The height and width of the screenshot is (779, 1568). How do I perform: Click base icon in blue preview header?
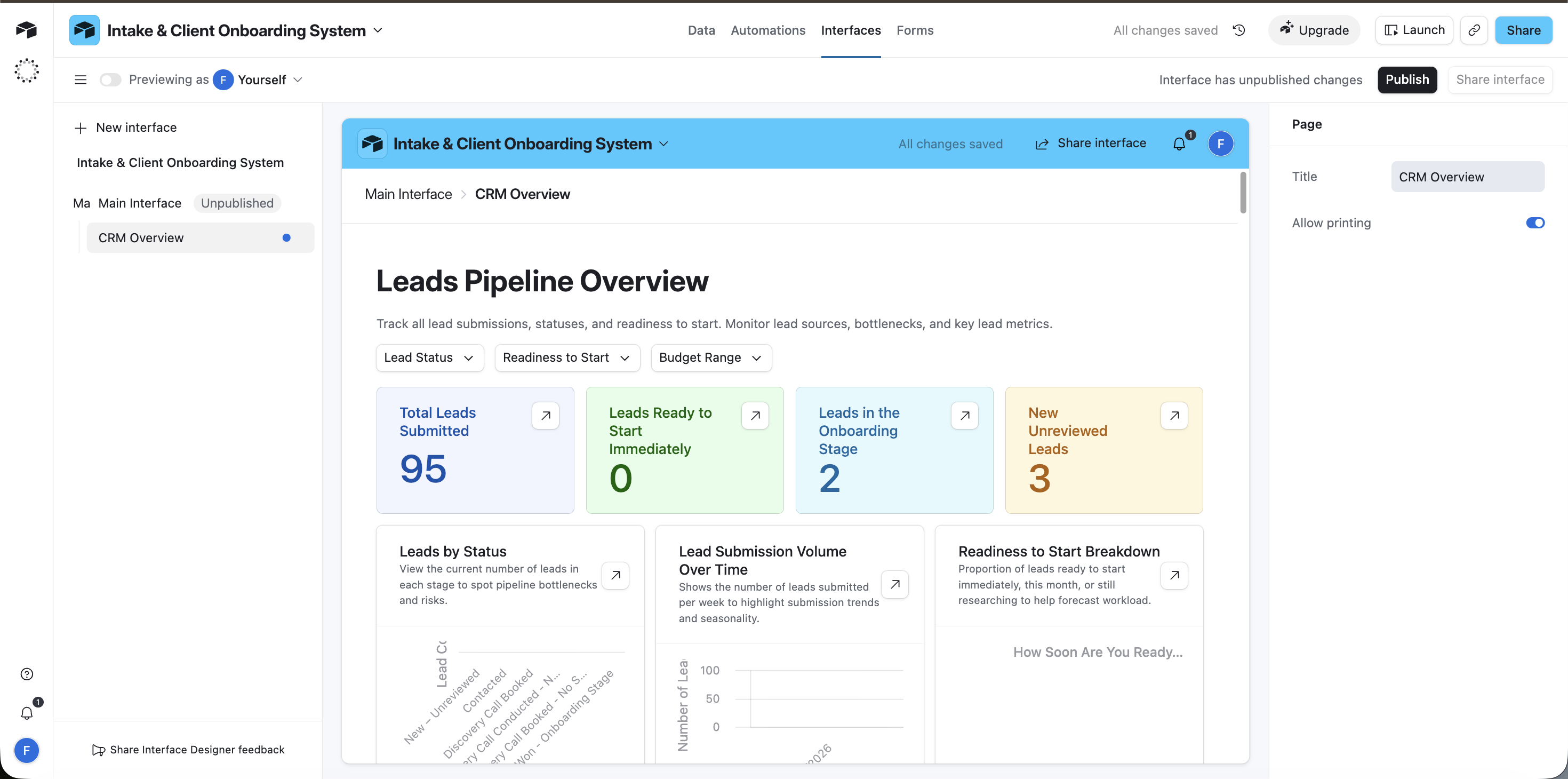coord(372,144)
